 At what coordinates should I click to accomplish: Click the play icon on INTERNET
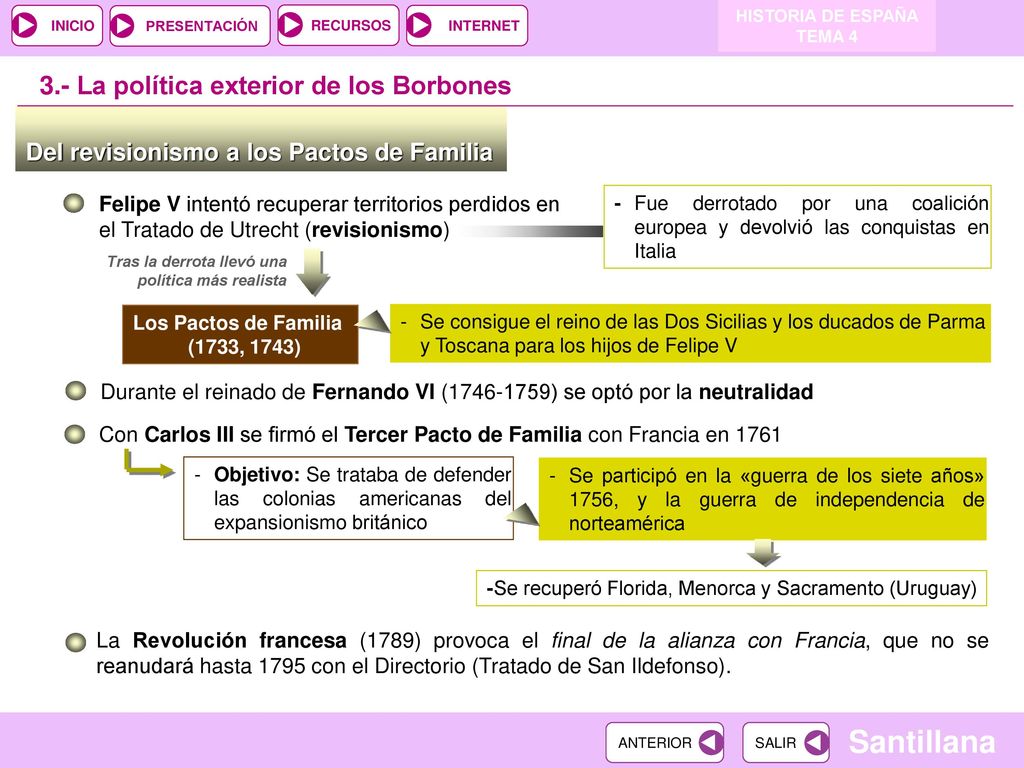pyautogui.click(x=419, y=25)
